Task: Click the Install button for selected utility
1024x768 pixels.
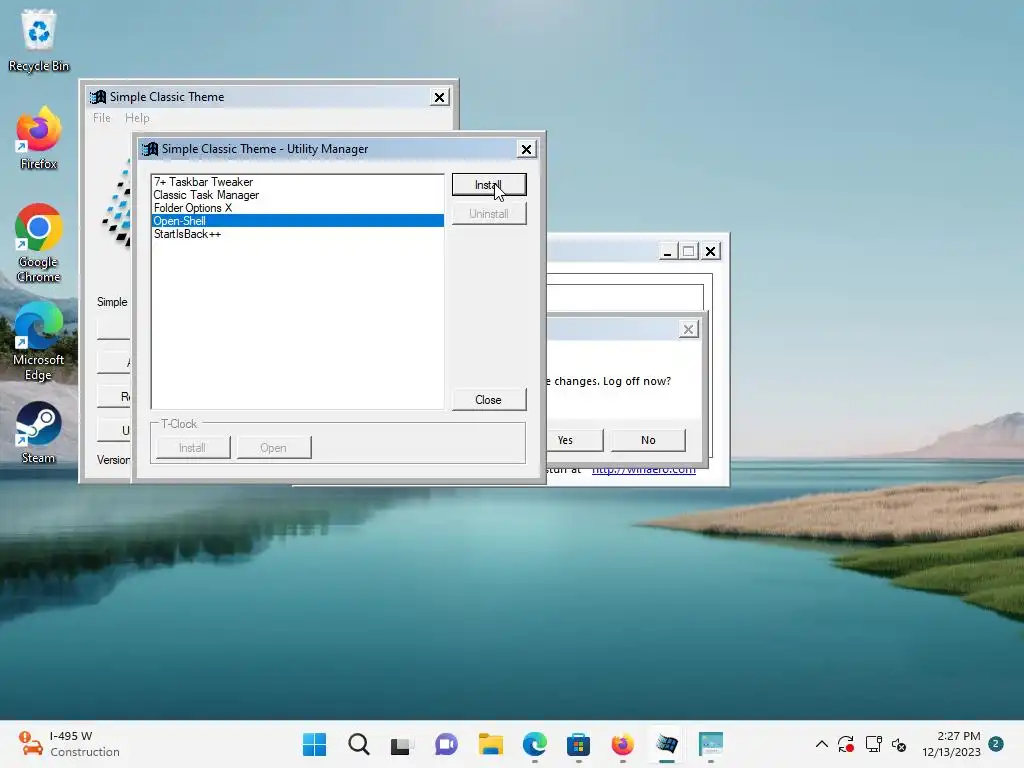Action: pyautogui.click(x=488, y=185)
